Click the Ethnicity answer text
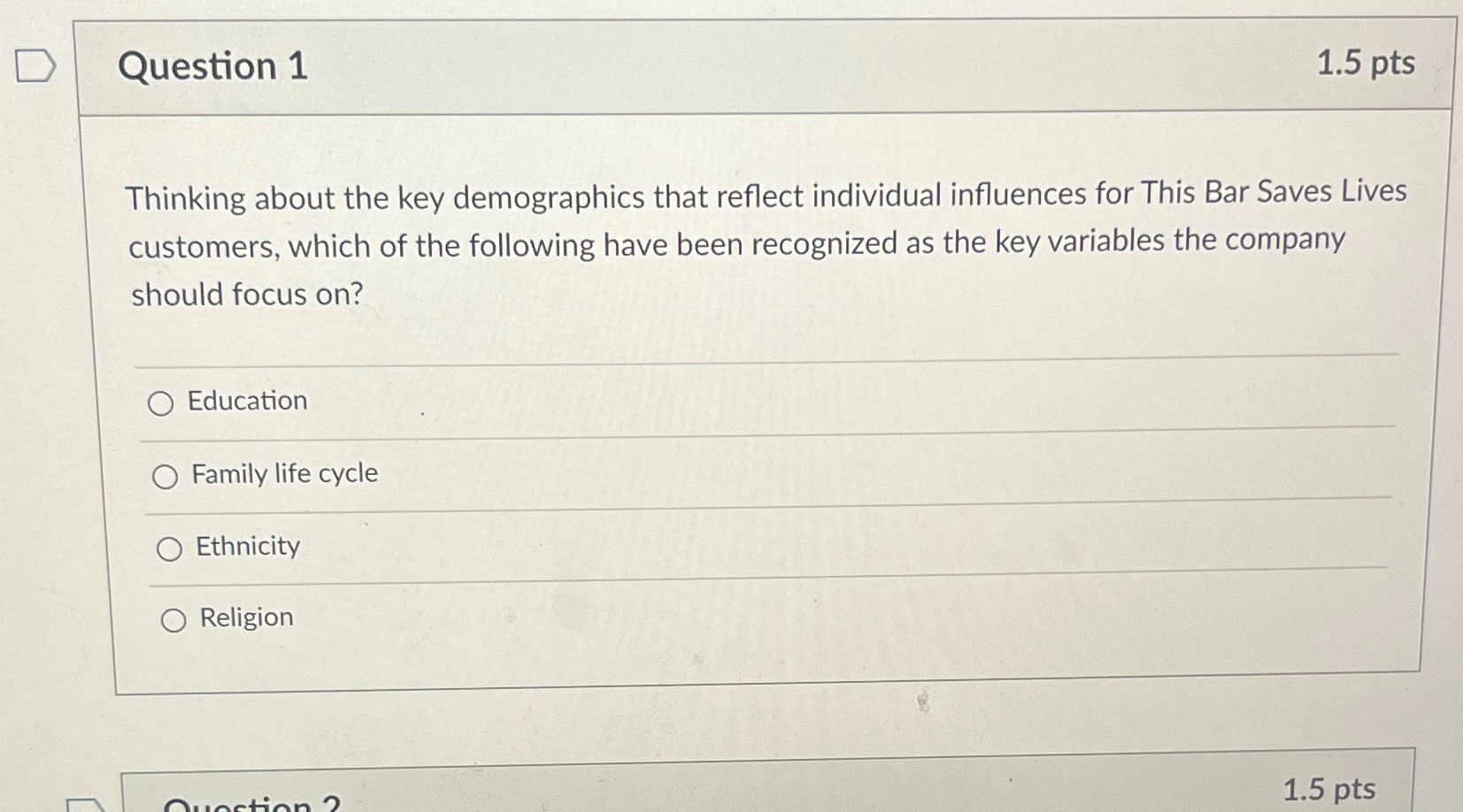The height and width of the screenshot is (812, 1463). coord(246,546)
